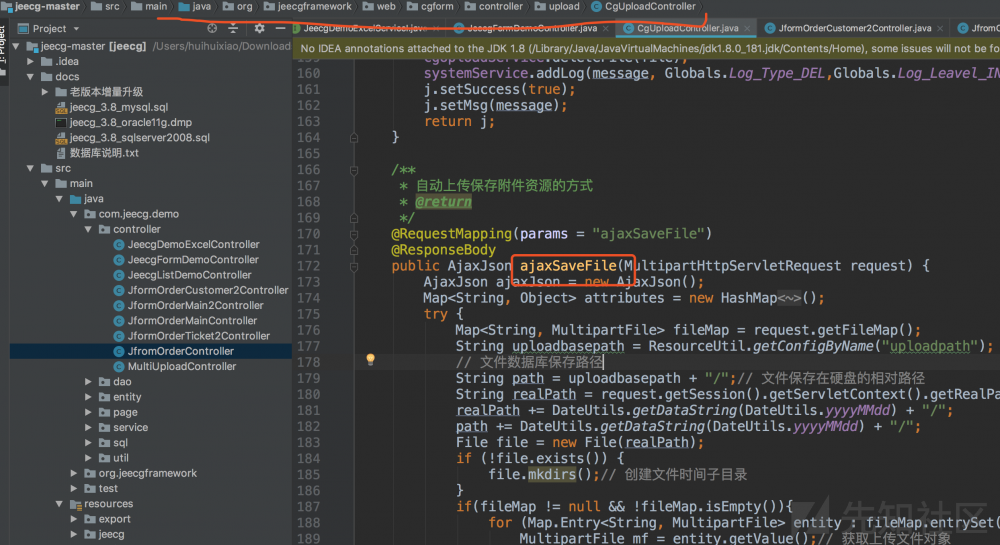The height and width of the screenshot is (545, 1000).
Task: Open jeecg_3.8_mysql.sql in the project tree
Action: (118, 107)
